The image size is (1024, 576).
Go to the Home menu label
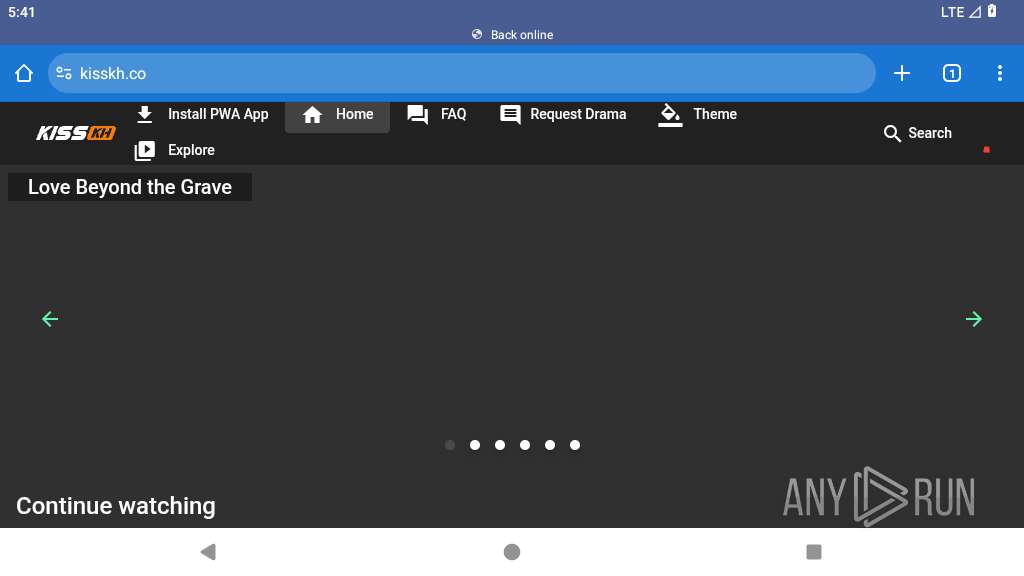tap(355, 114)
